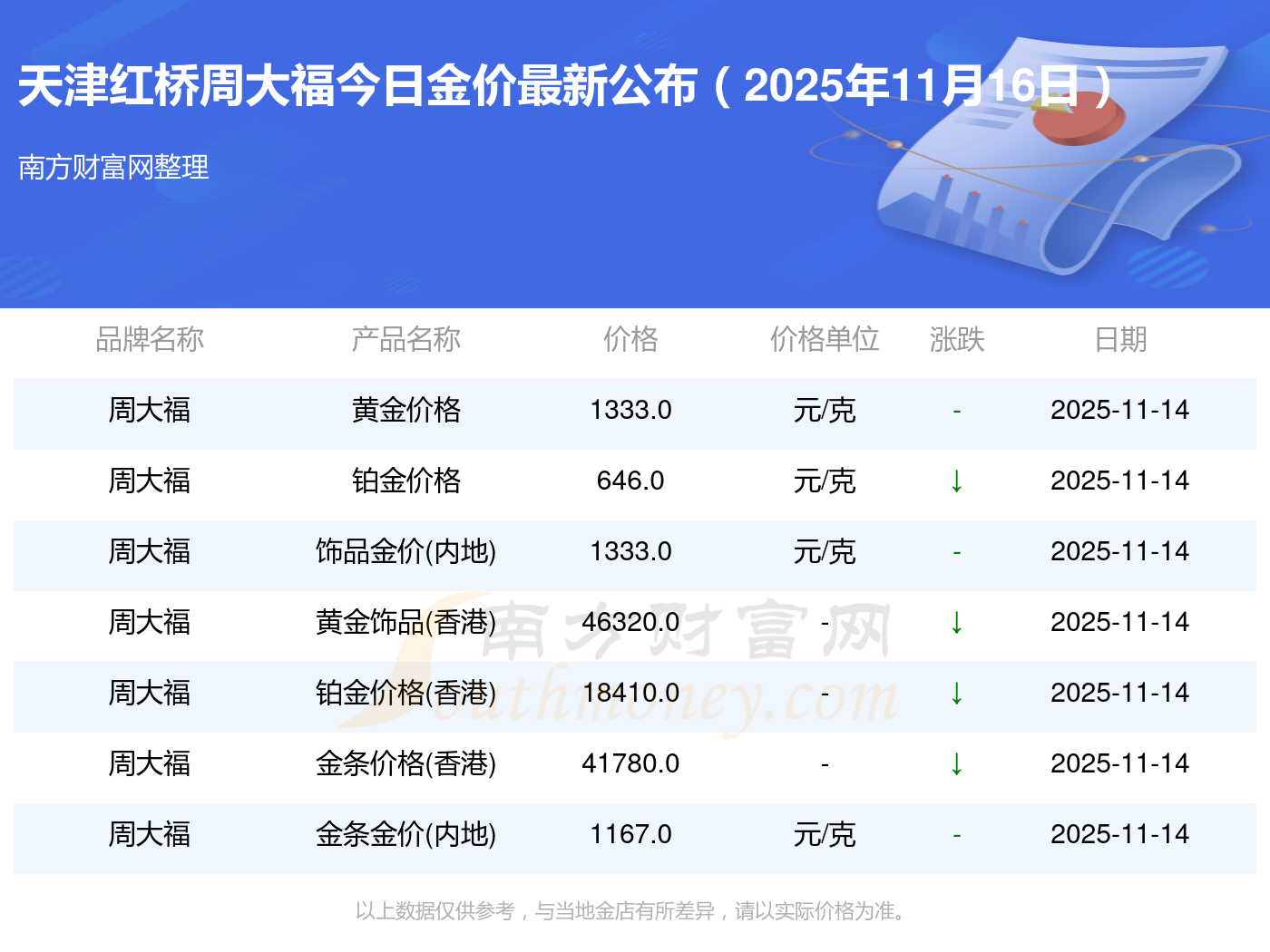Click 元/克 unit in 饰品金价(内地) row

825,551
